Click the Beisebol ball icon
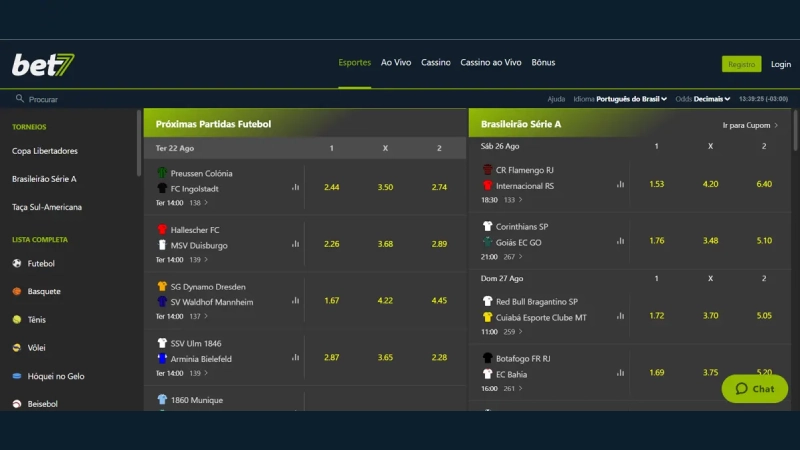Image resolution: width=800 pixels, height=450 pixels. pyautogui.click(x=17, y=404)
